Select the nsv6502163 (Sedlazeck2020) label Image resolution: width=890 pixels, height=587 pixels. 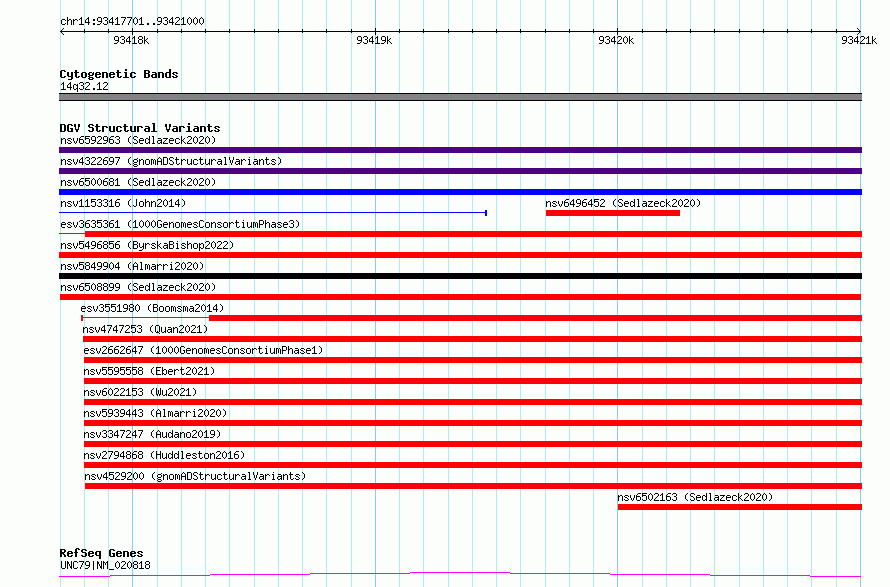point(695,497)
